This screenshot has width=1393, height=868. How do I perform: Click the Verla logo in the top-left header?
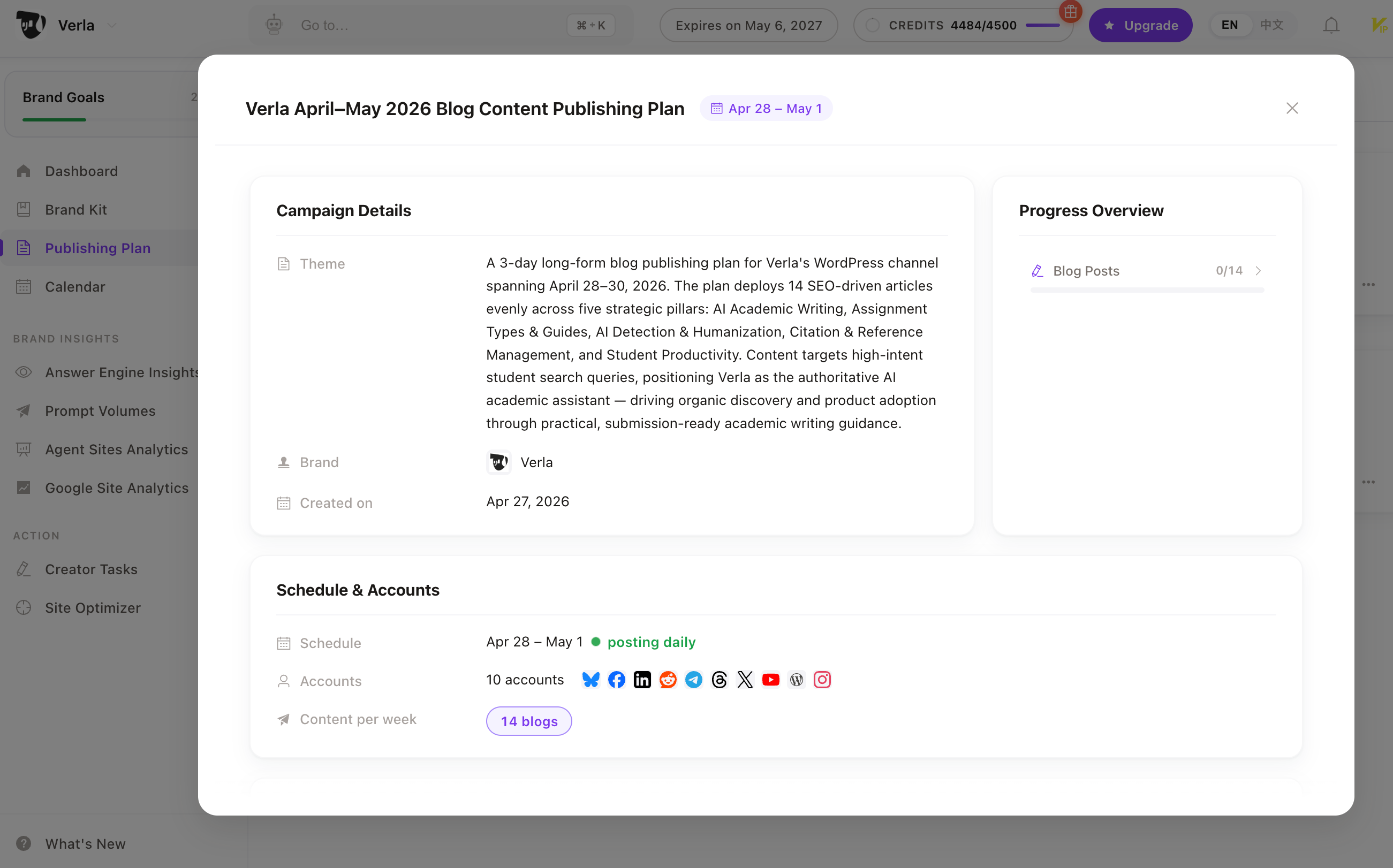pyautogui.click(x=31, y=25)
